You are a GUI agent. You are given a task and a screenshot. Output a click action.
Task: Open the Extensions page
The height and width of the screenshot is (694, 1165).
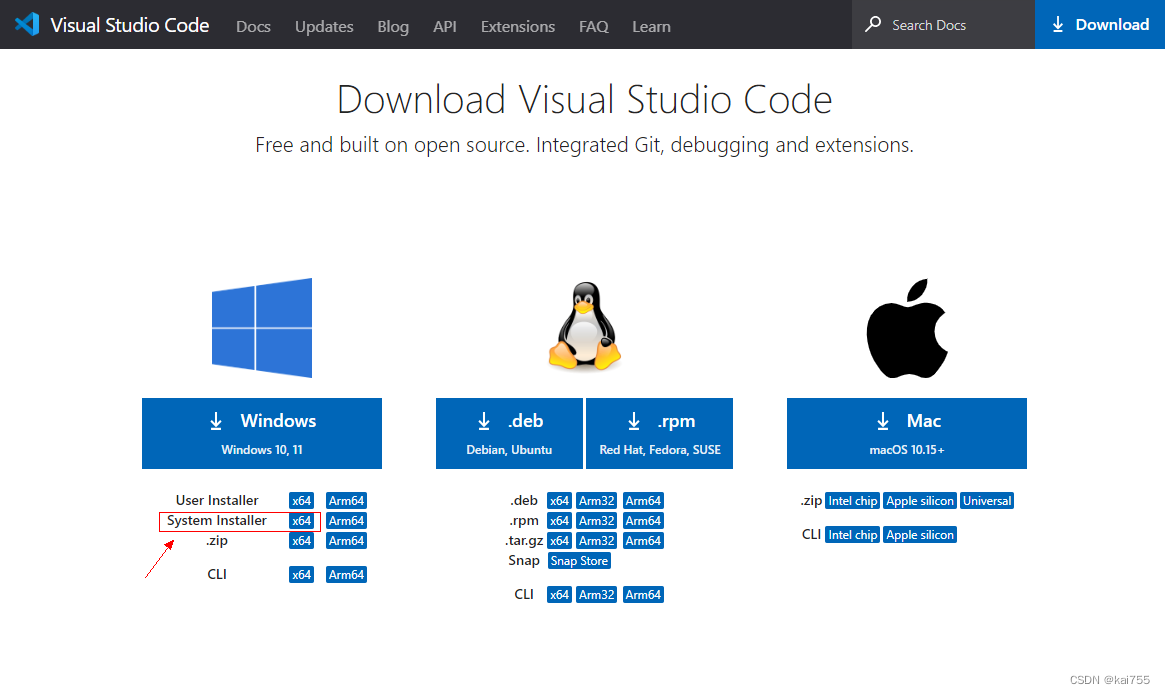pyautogui.click(x=518, y=27)
